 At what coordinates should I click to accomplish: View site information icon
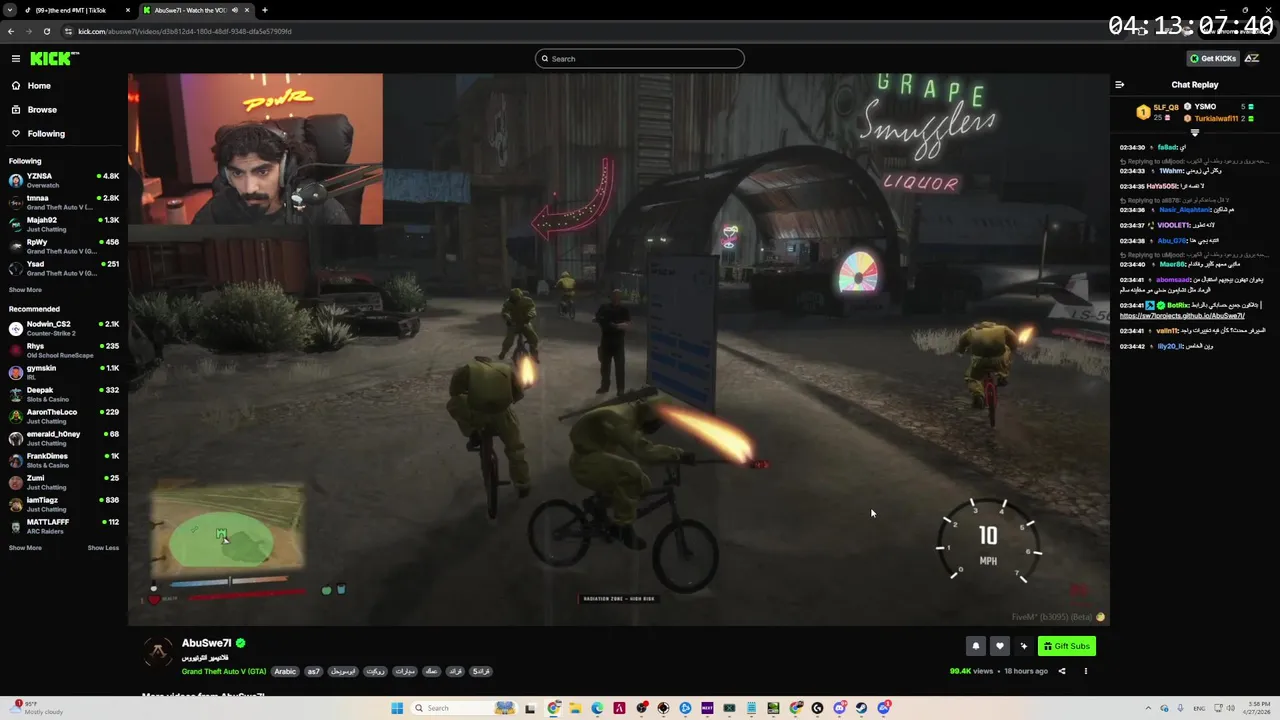tap(69, 31)
